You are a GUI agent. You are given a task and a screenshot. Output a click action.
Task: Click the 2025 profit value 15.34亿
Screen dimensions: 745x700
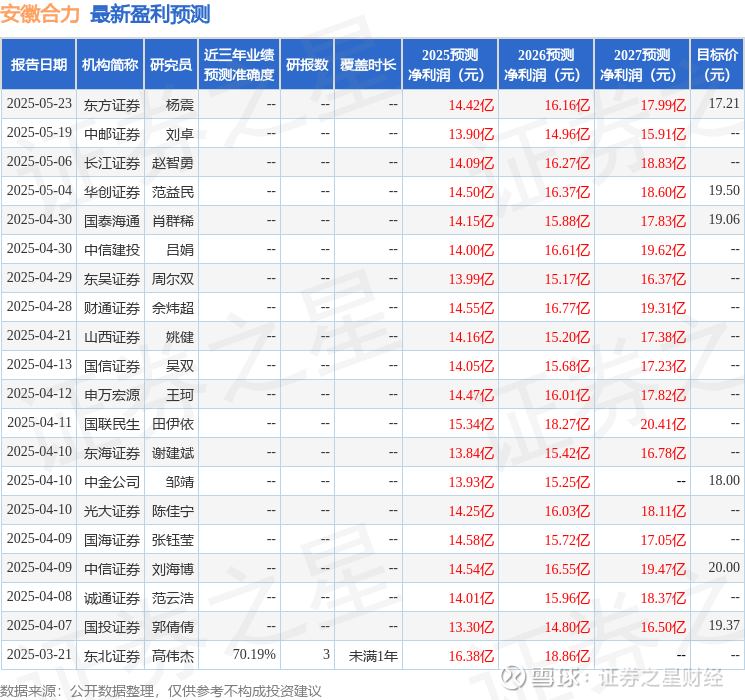click(471, 424)
